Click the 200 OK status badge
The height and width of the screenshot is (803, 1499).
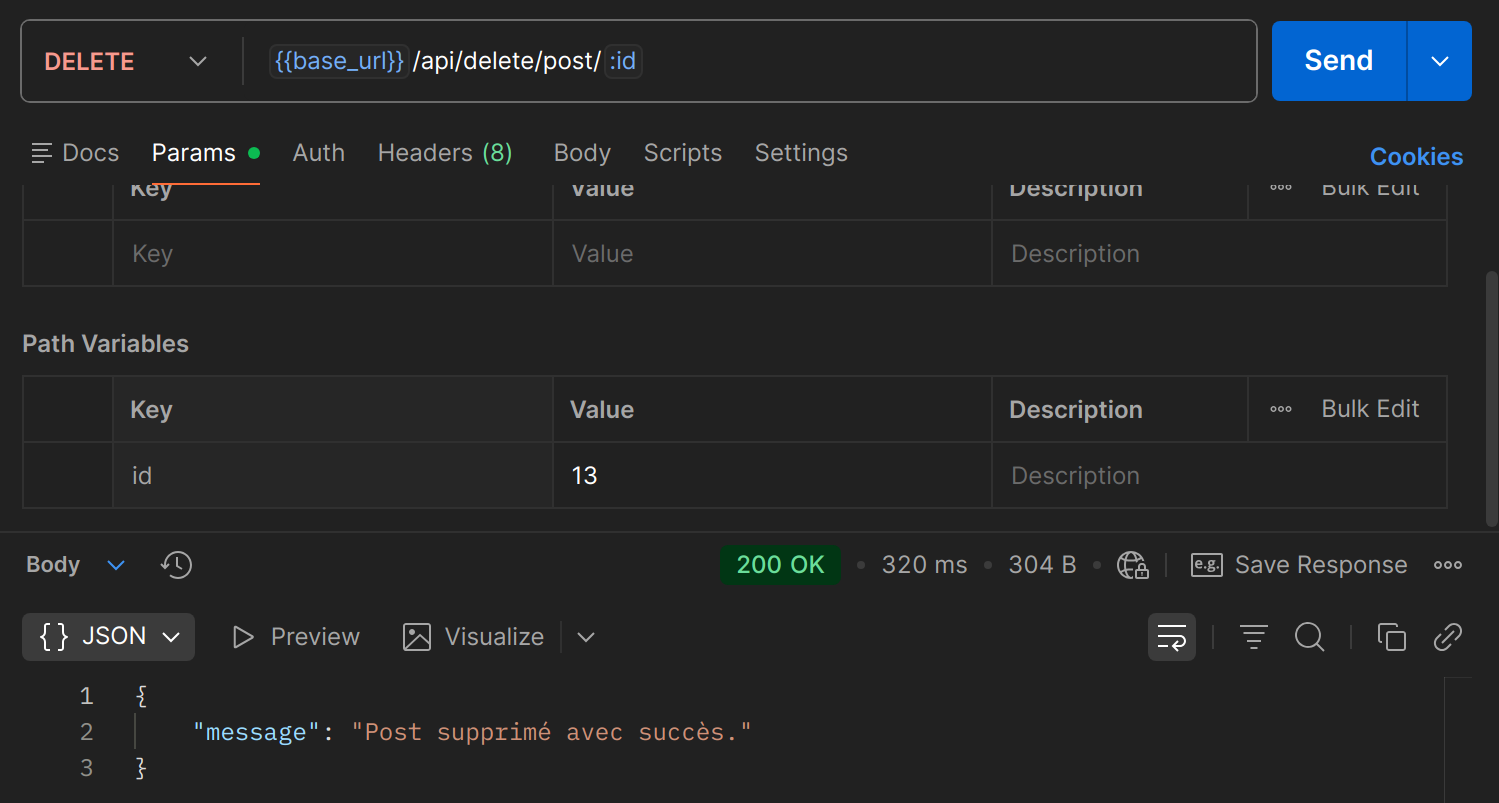(780, 565)
